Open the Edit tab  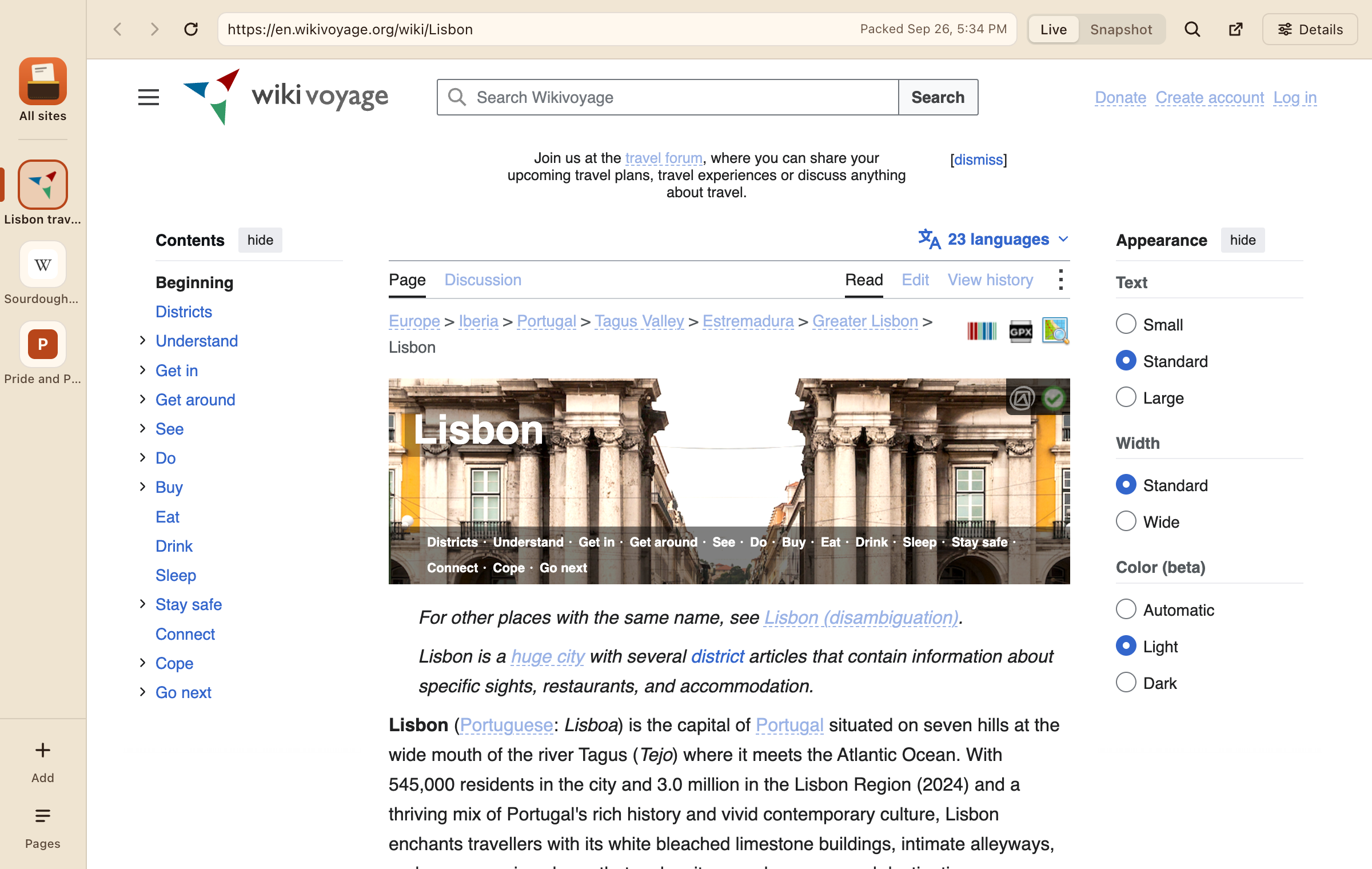pyautogui.click(x=915, y=280)
